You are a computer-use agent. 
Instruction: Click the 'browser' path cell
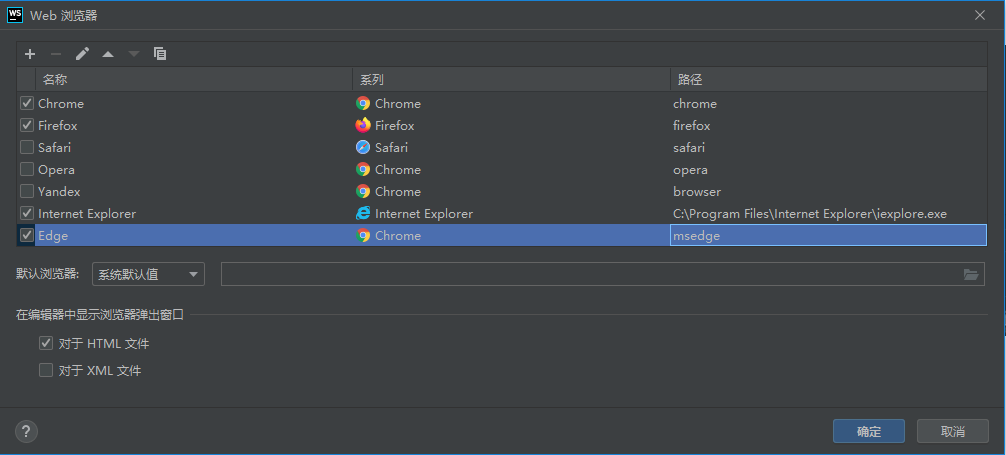829,191
